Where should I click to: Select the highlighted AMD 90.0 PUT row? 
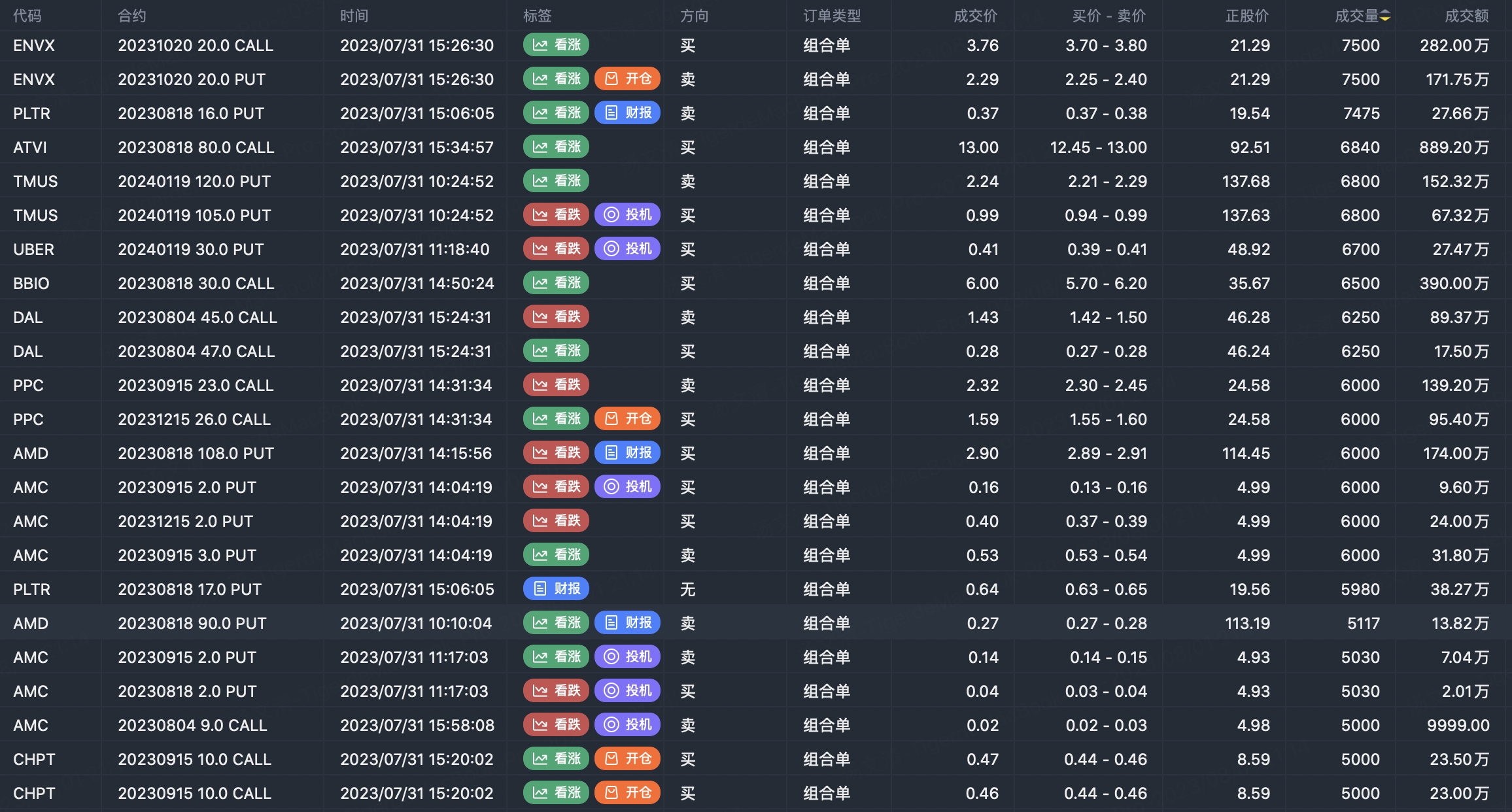point(755,623)
